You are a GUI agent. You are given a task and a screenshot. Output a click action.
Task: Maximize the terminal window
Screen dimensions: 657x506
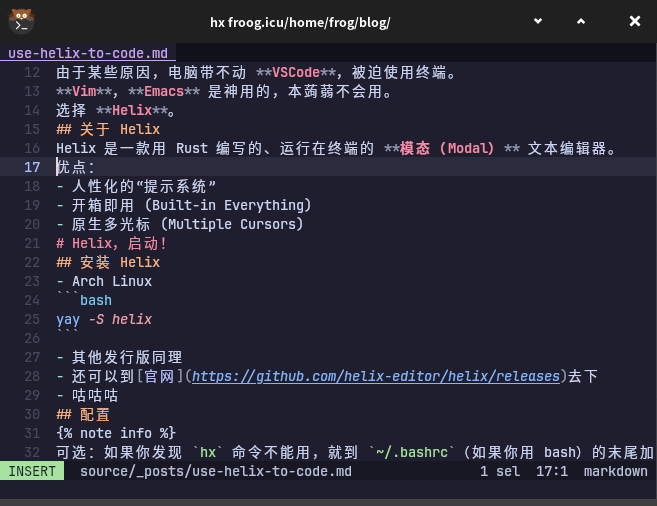coord(587,21)
